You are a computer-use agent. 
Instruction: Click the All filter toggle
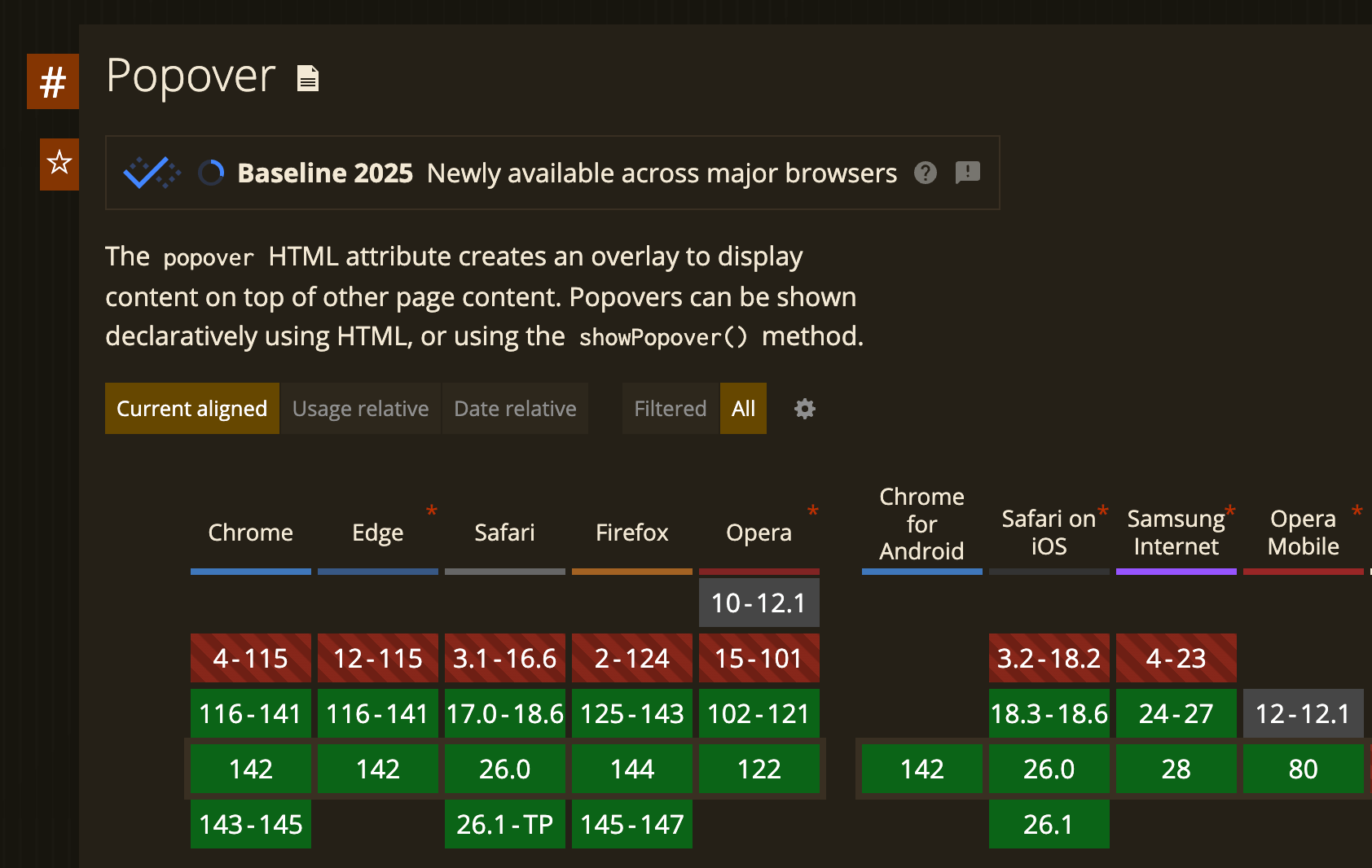[x=742, y=408]
